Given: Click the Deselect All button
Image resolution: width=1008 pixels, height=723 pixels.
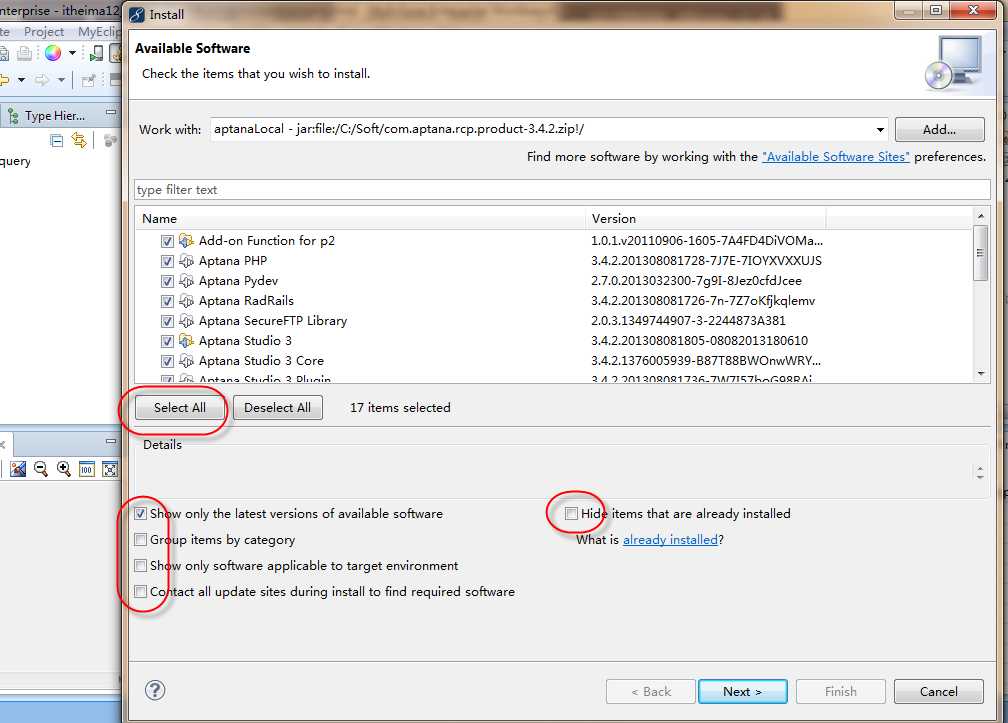Looking at the screenshot, I should coord(278,407).
